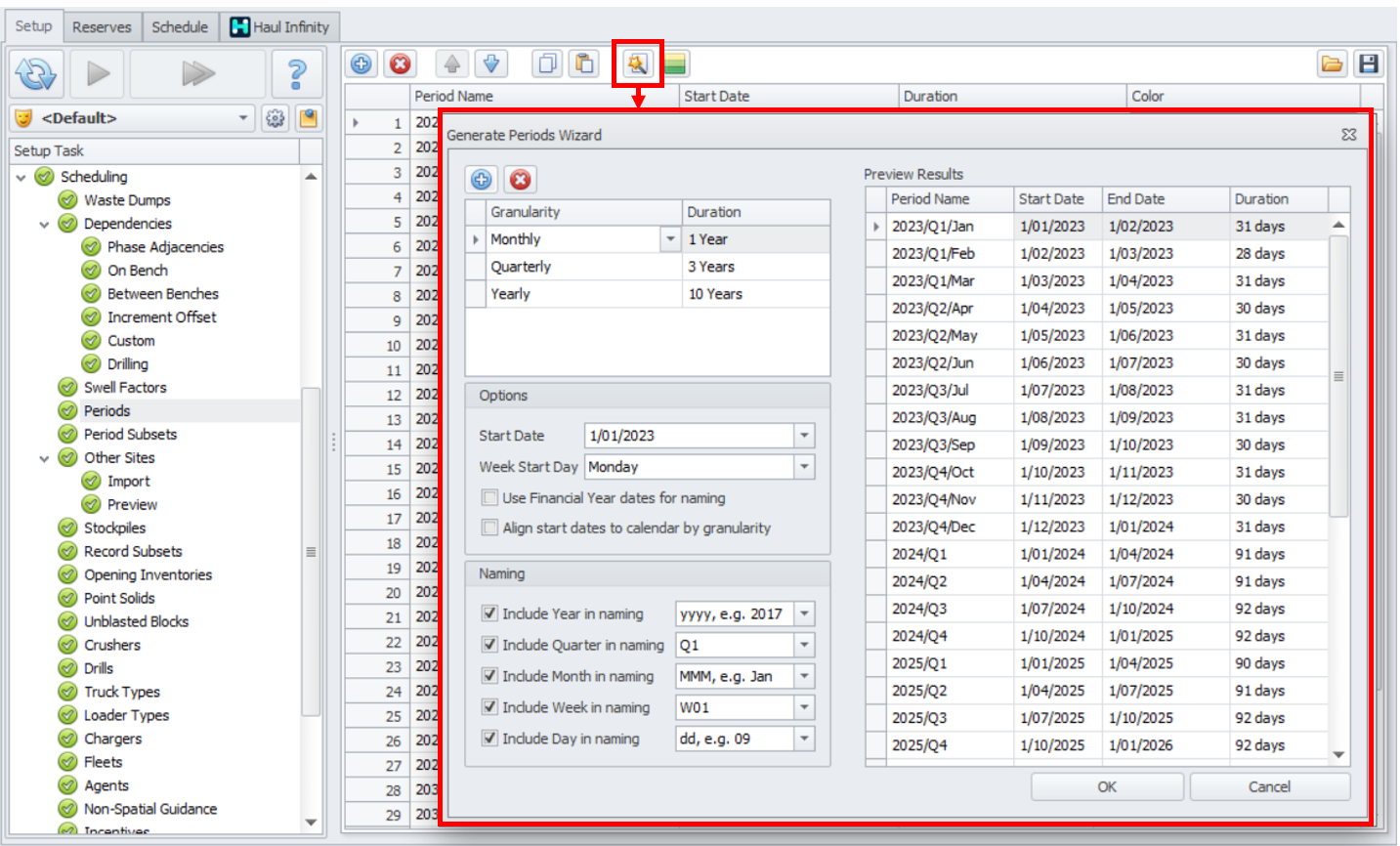Open the Start Date dropdown picker
The width and height of the screenshot is (1400, 846).
coord(804,436)
